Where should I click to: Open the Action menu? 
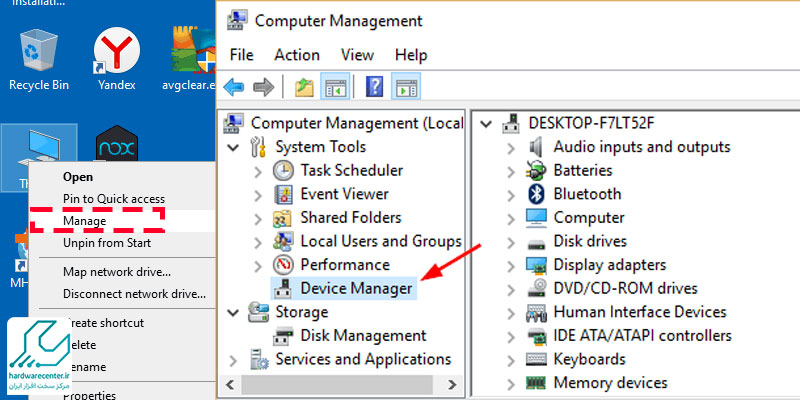pyautogui.click(x=296, y=55)
